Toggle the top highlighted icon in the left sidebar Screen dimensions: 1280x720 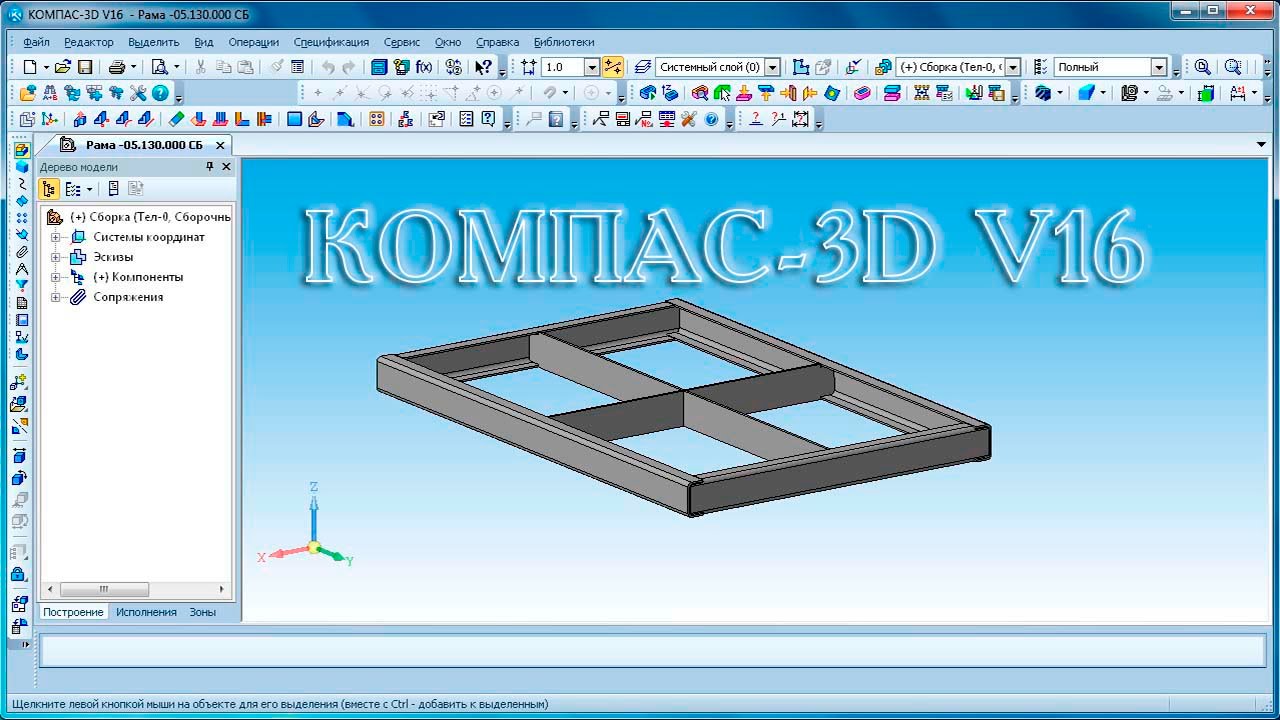[x=22, y=150]
